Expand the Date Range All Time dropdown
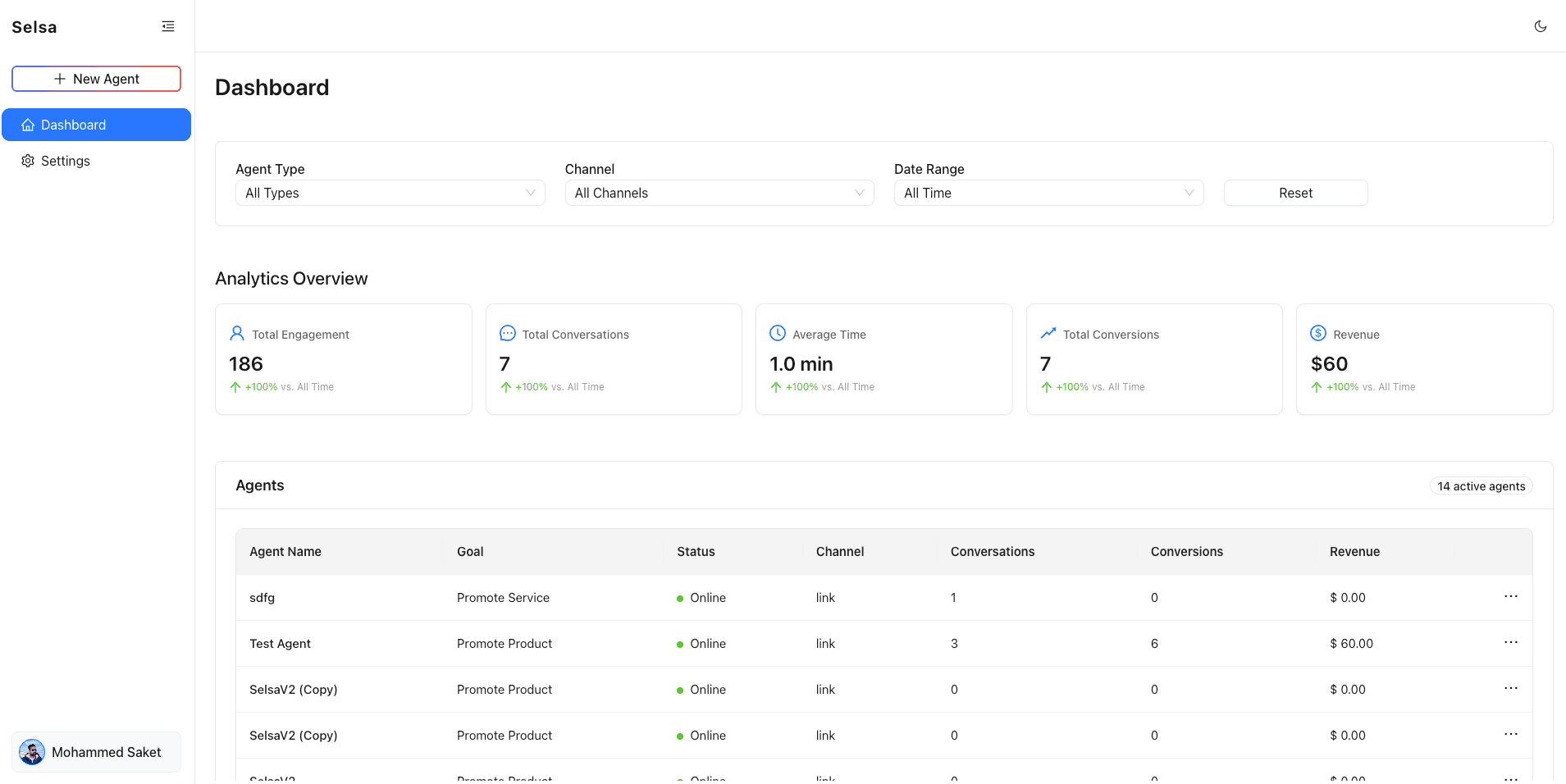Viewport: 1566px width, 784px height. [x=1048, y=193]
